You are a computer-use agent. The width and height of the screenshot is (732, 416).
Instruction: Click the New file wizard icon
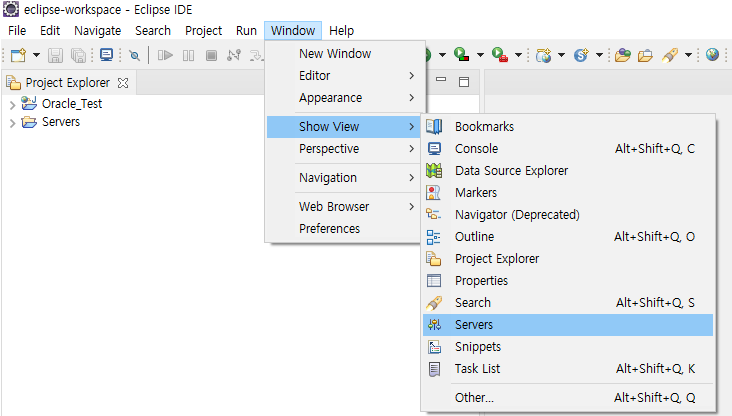[18, 56]
